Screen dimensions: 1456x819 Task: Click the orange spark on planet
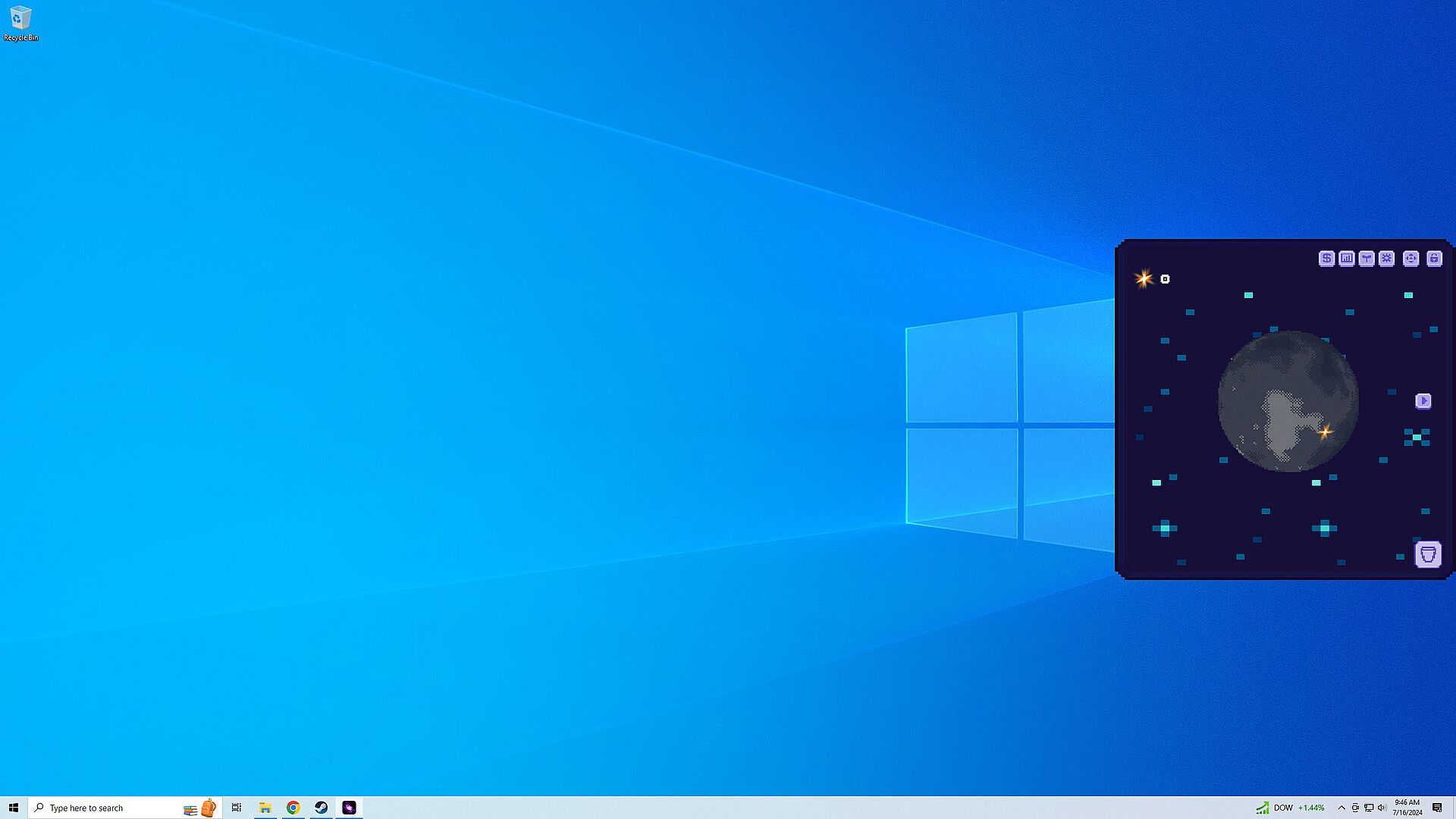1325,432
